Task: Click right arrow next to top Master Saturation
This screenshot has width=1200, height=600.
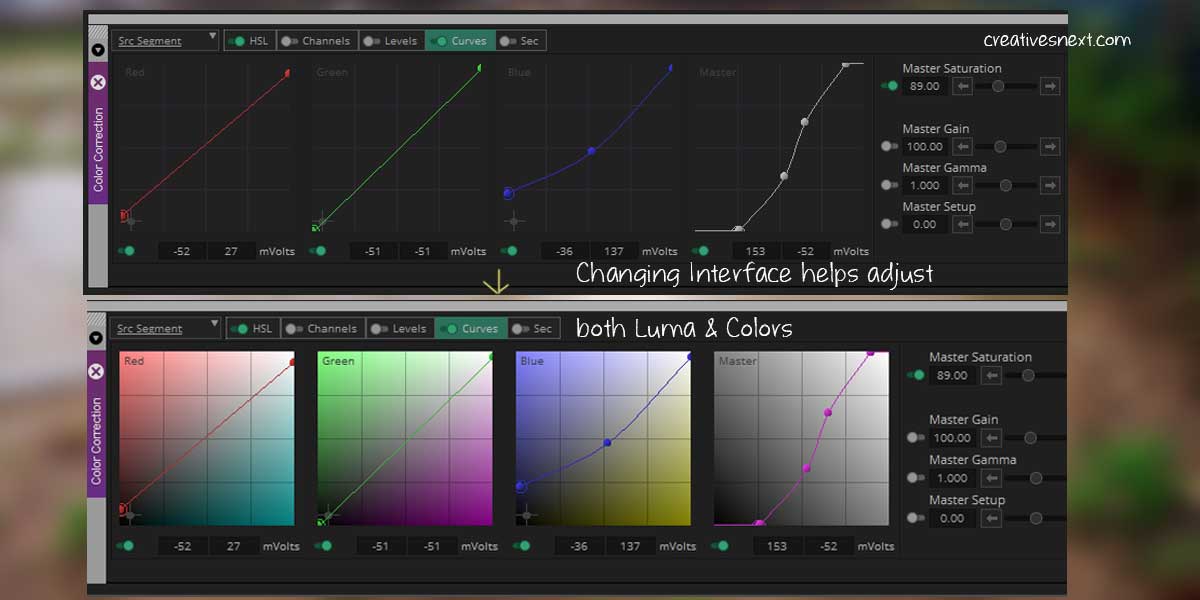Action: (x=1049, y=87)
